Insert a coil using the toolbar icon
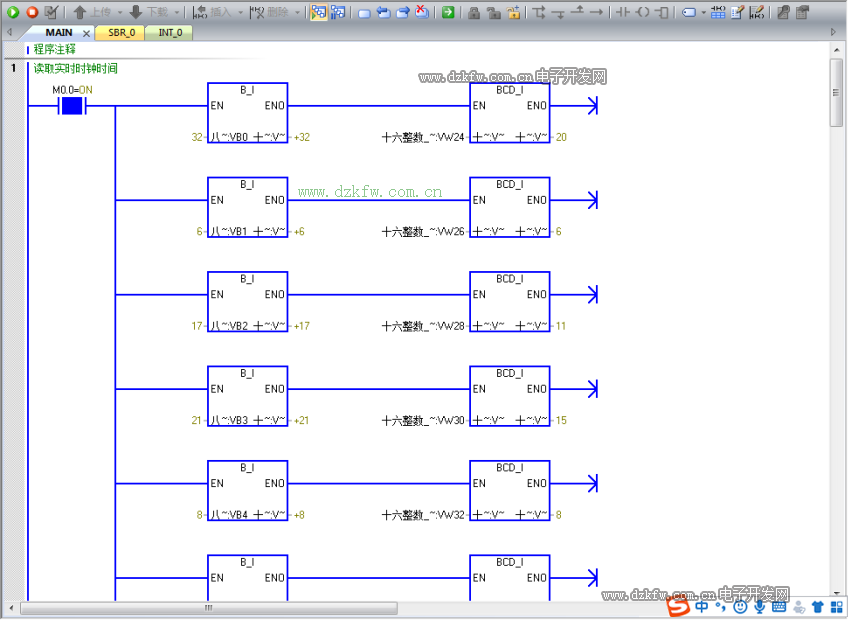The height and width of the screenshot is (620, 848). 642,12
